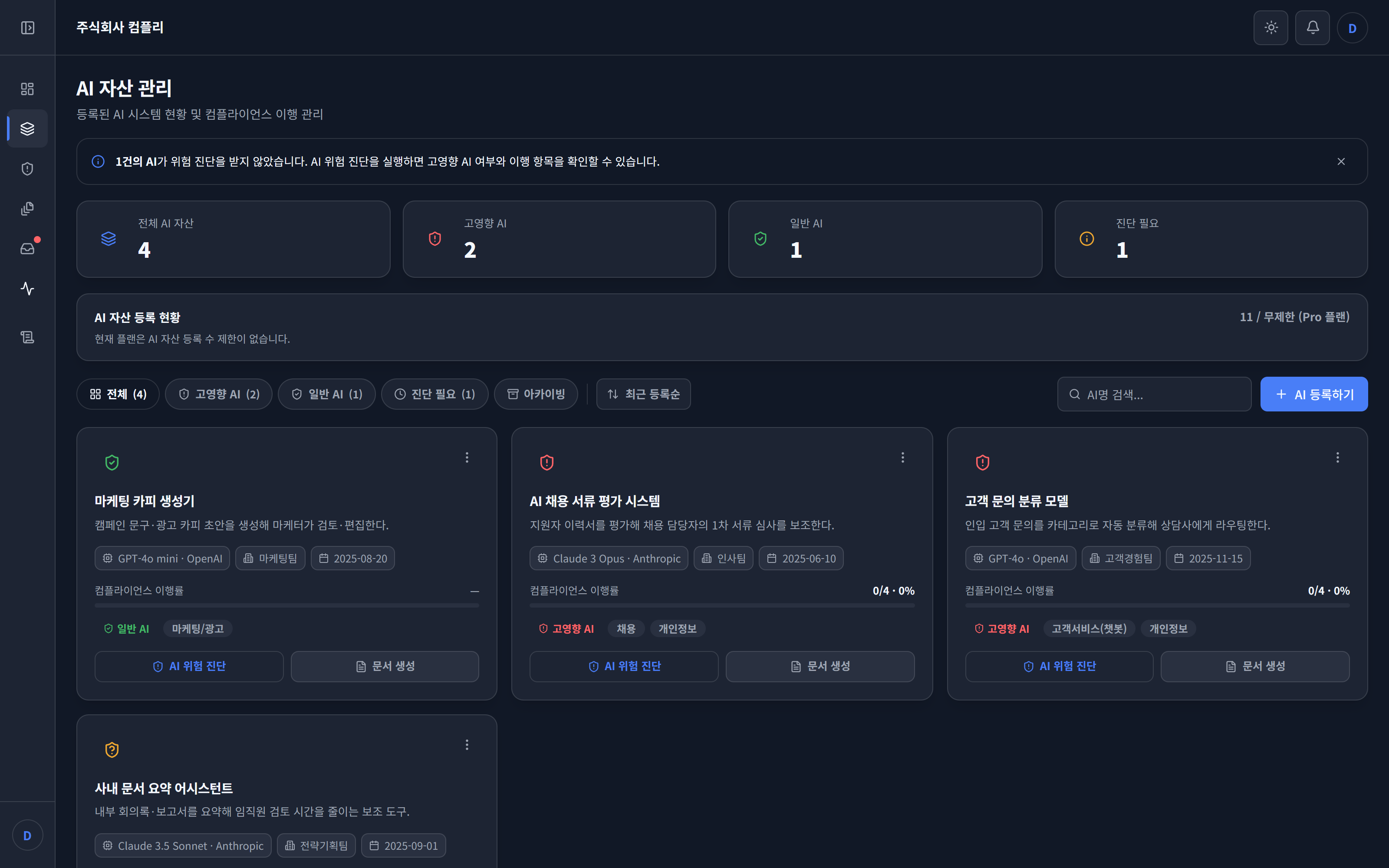Select the 고영향 AI (2) filter tab
Image resolution: width=1389 pixels, height=868 pixels.
coord(219,394)
